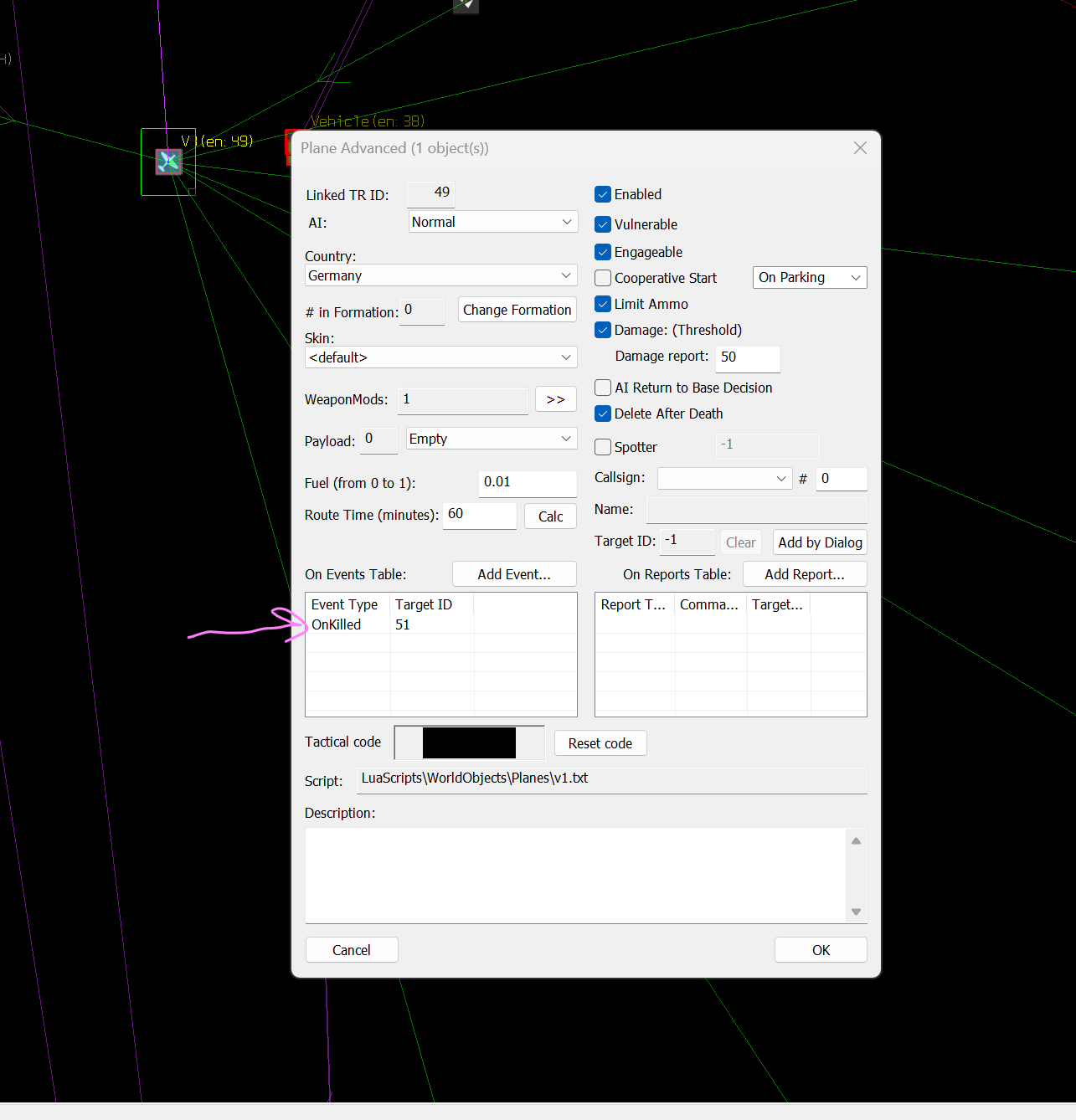Uncheck the Enabled checkbox
This screenshot has width=1076, height=1120.
[603, 194]
